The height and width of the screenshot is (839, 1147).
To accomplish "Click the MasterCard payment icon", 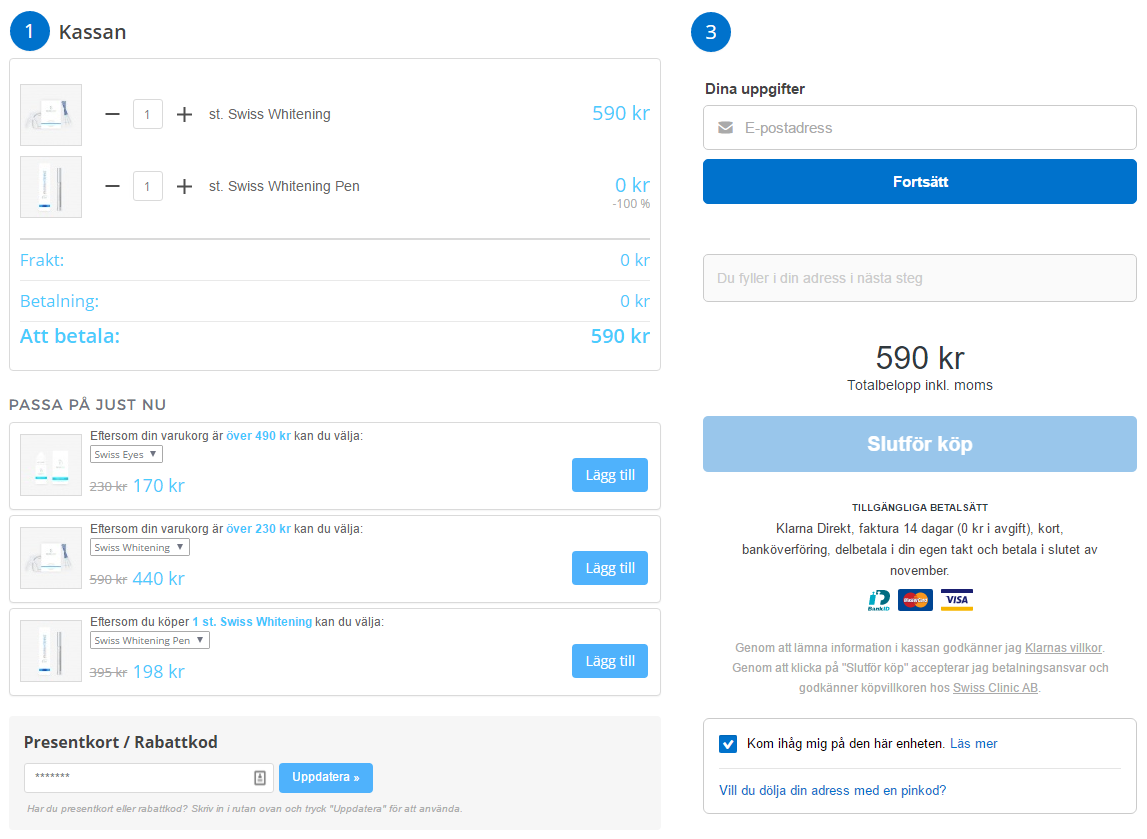I will tap(915, 600).
